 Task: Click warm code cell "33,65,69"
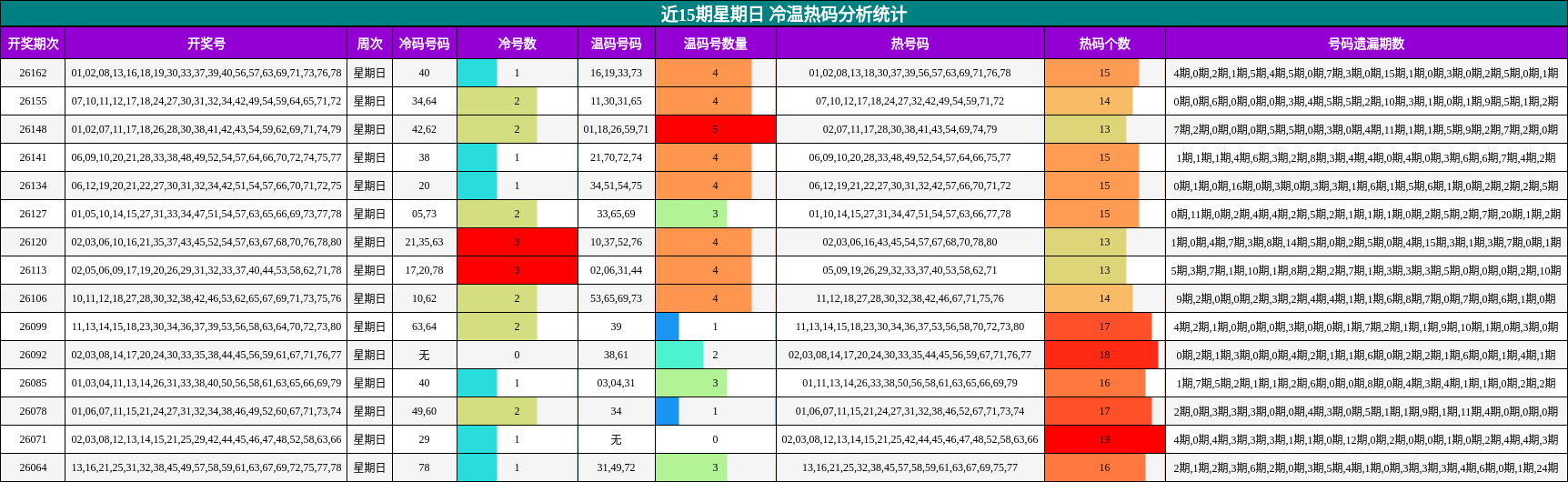pos(616,214)
